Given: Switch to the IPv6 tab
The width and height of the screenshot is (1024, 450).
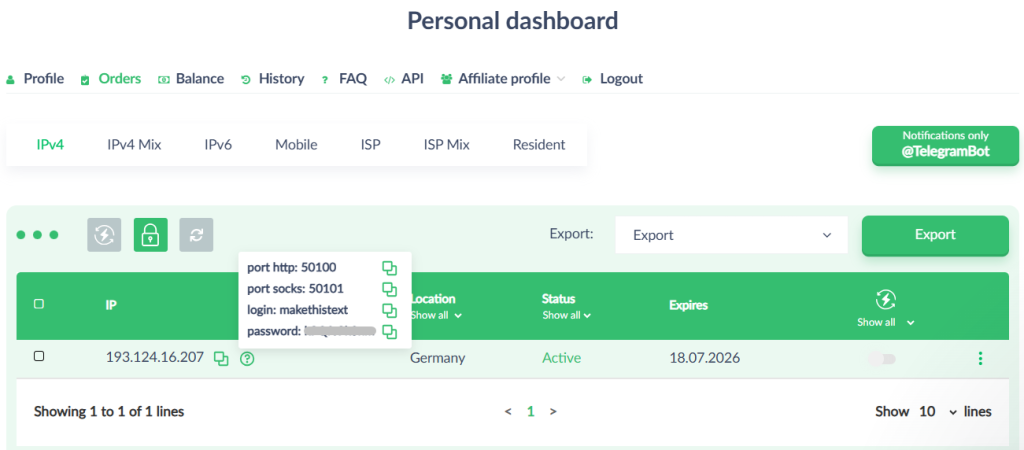Looking at the screenshot, I should click(218, 144).
